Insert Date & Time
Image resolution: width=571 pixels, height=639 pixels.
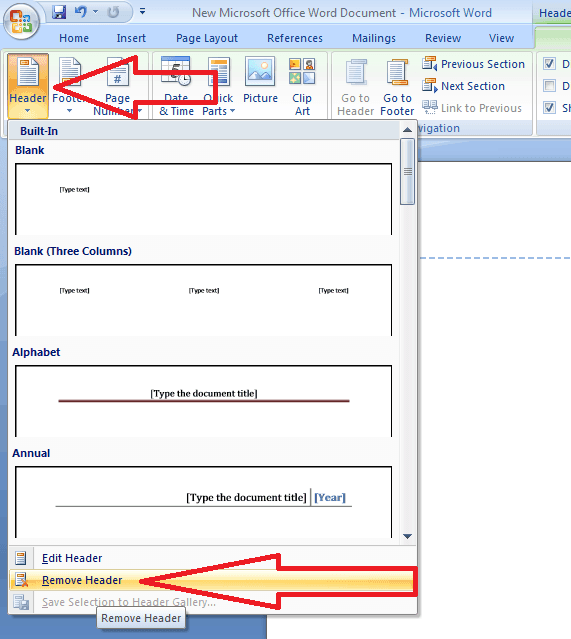176,86
